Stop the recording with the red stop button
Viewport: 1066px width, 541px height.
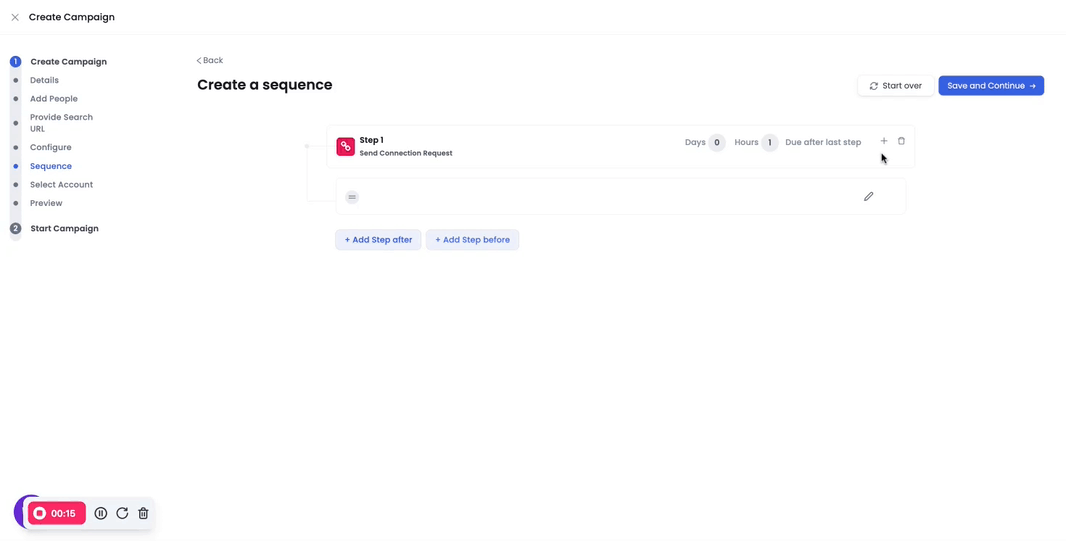pyautogui.click(x=57, y=513)
